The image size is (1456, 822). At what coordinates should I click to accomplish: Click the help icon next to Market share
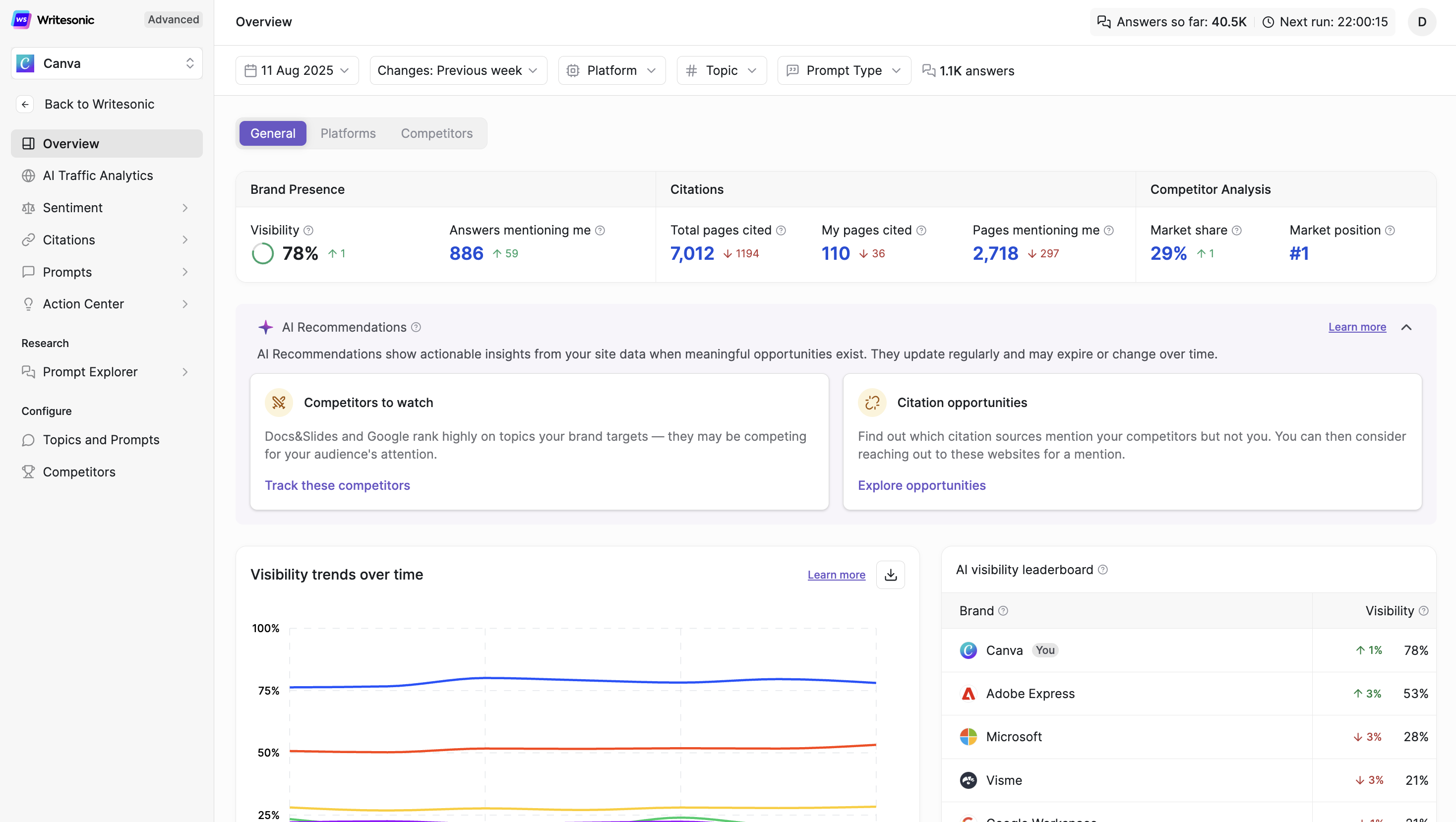1237,231
